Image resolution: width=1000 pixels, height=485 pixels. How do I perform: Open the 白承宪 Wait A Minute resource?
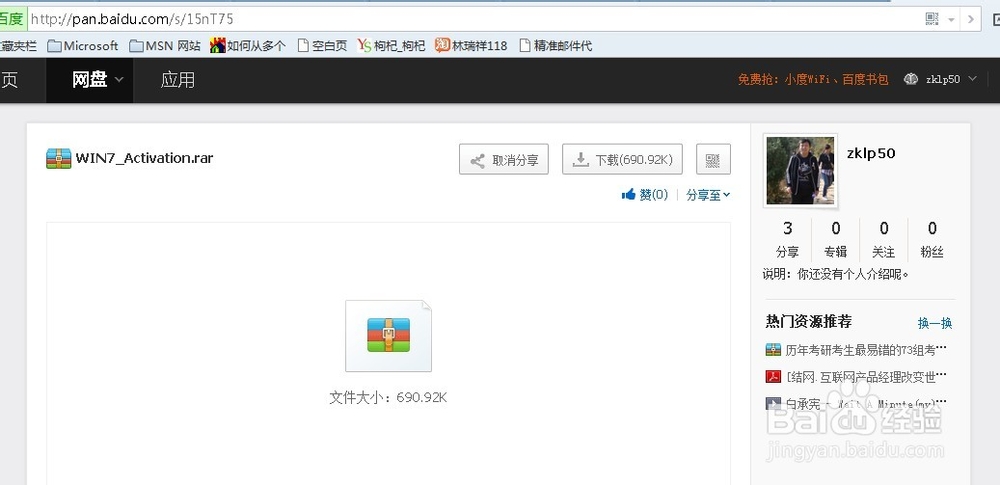coord(866,404)
